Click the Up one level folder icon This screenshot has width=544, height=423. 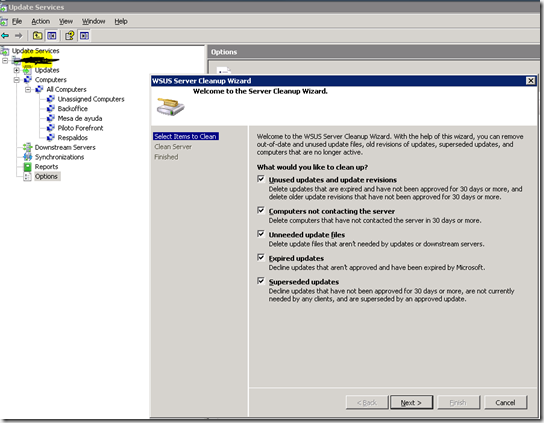37,35
